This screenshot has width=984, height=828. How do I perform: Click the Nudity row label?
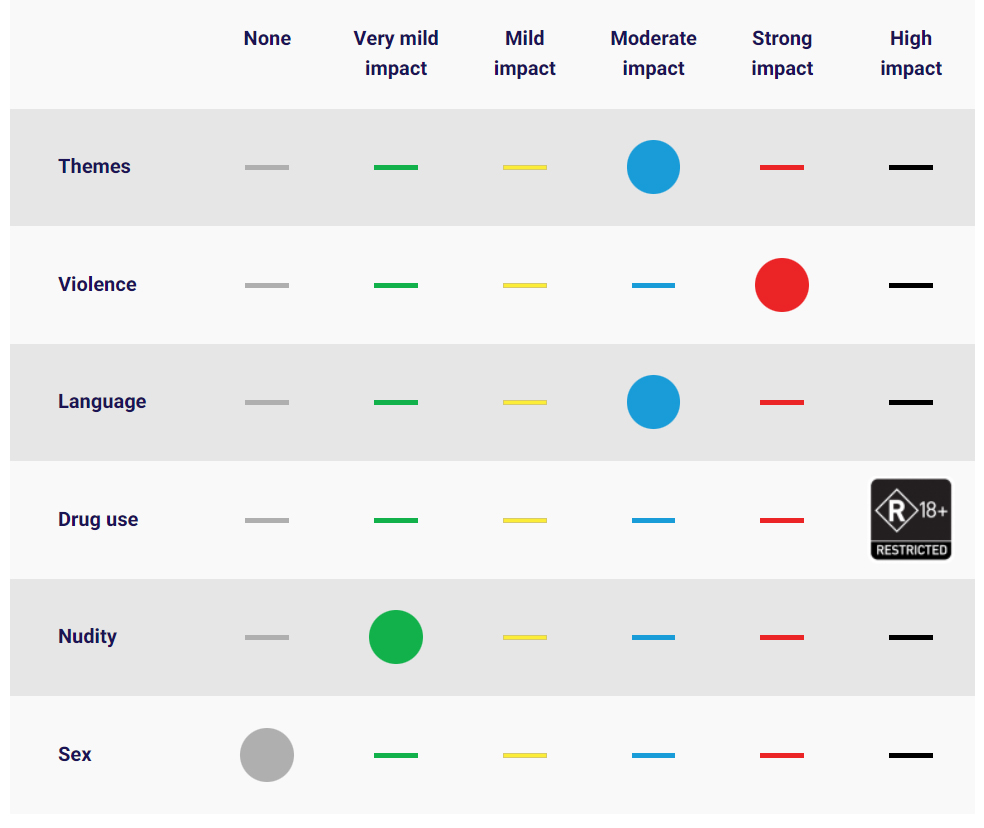(87, 637)
